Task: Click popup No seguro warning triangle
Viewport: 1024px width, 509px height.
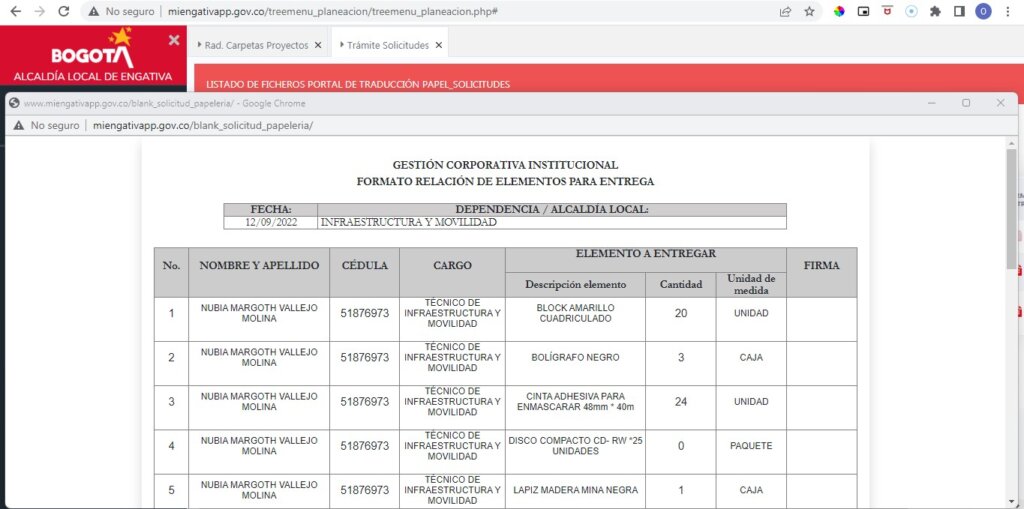Action: point(19,125)
